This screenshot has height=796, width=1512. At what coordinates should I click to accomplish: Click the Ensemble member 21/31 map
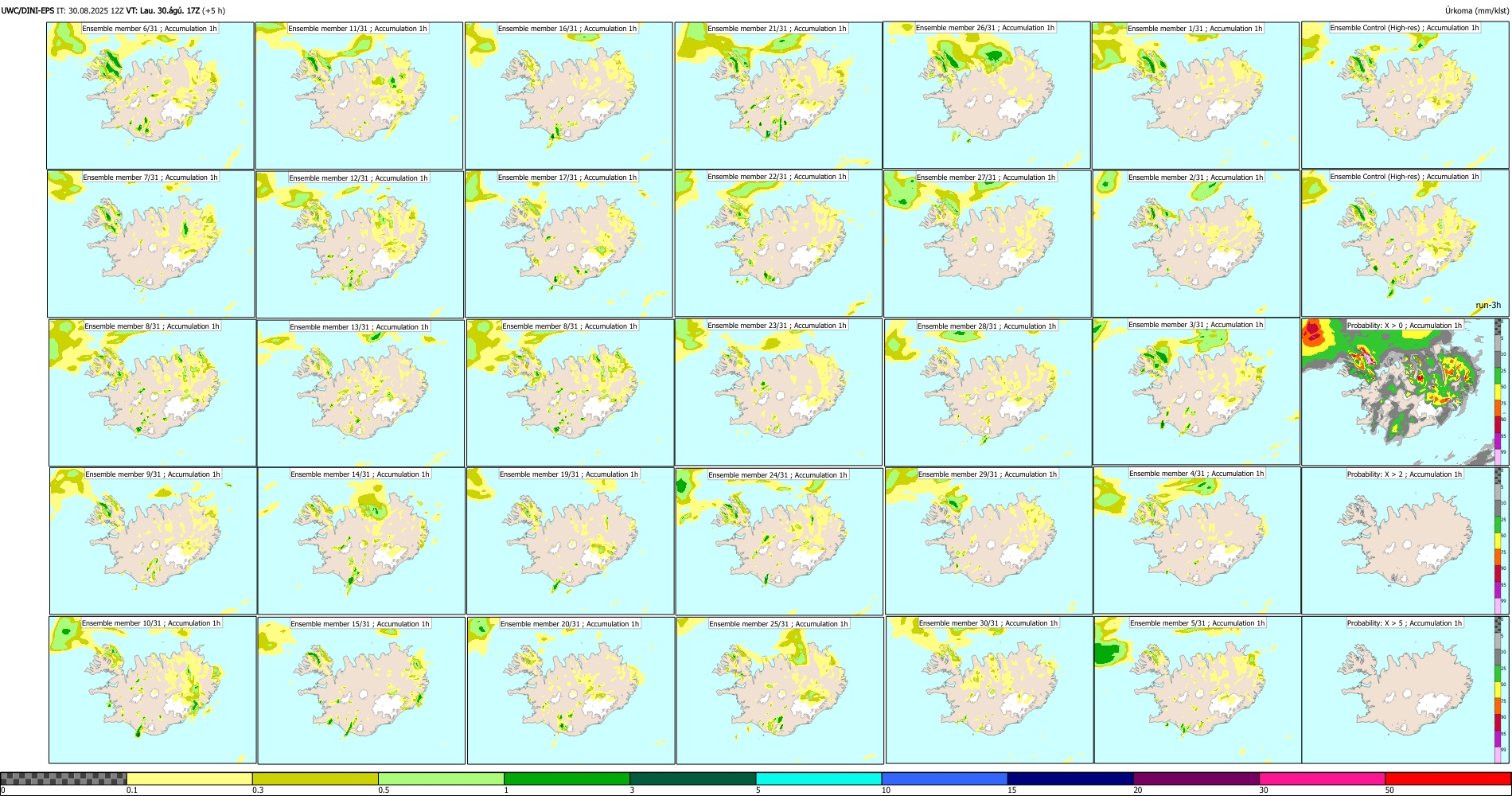pos(777,95)
